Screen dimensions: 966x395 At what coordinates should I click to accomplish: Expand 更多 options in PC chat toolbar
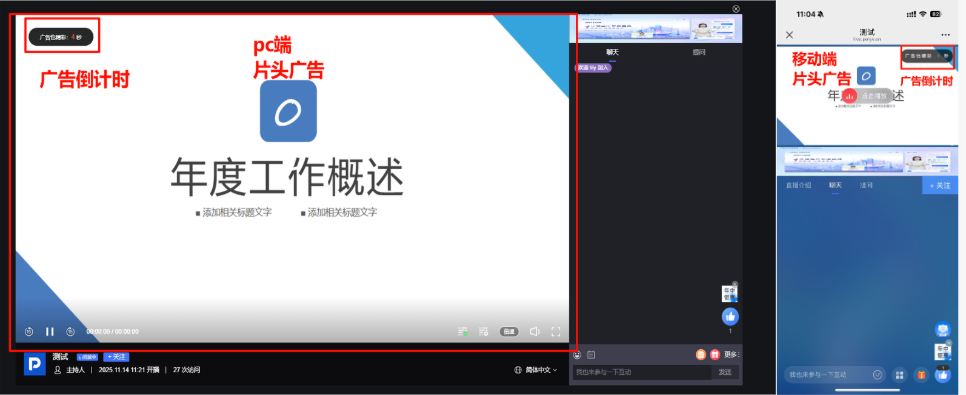click(x=731, y=354)
